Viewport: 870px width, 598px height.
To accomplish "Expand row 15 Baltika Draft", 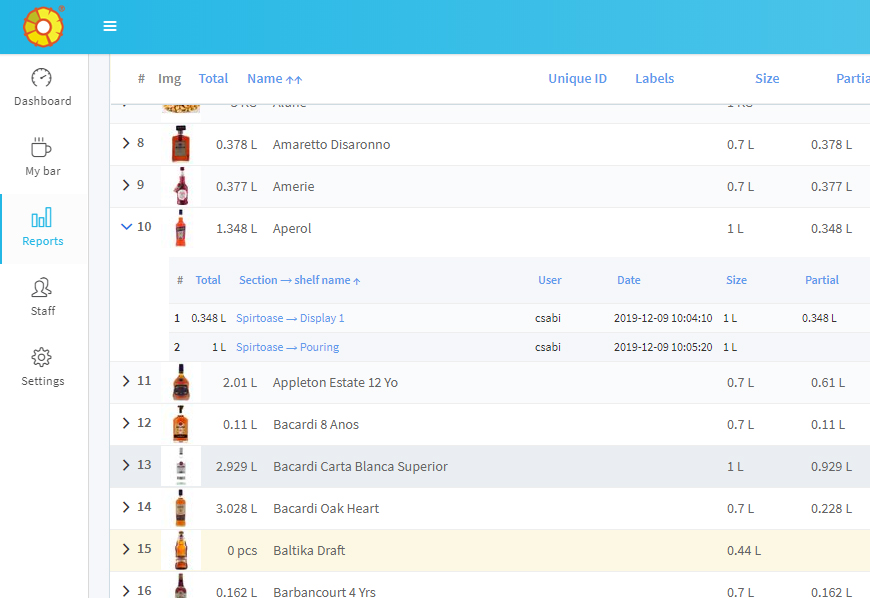I will [126, 549].
